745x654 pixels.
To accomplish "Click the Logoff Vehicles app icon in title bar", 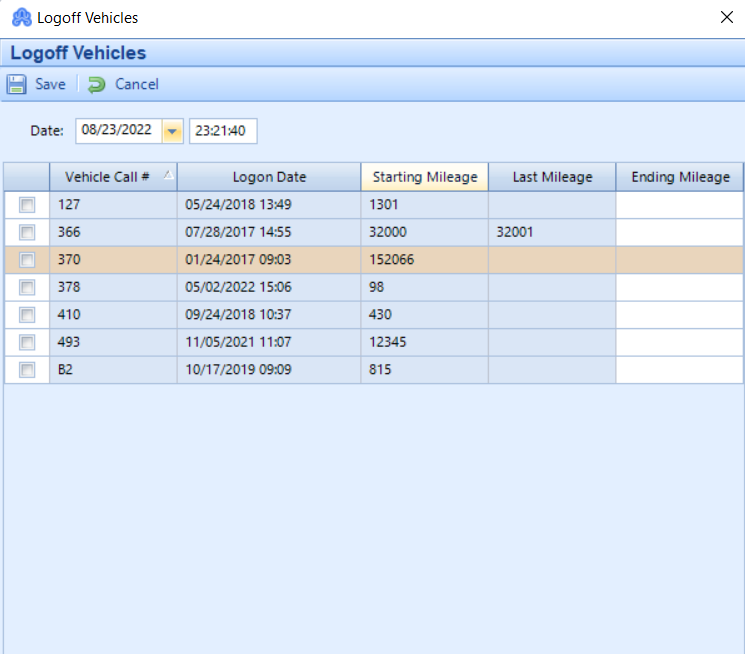I will pos(21,18).
